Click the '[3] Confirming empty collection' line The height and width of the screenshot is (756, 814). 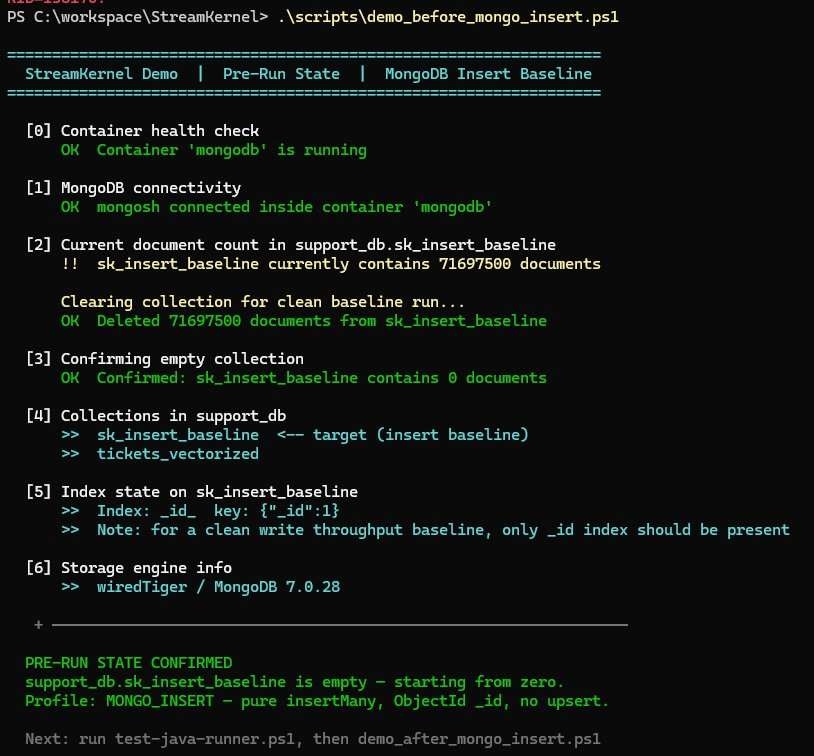165,359
